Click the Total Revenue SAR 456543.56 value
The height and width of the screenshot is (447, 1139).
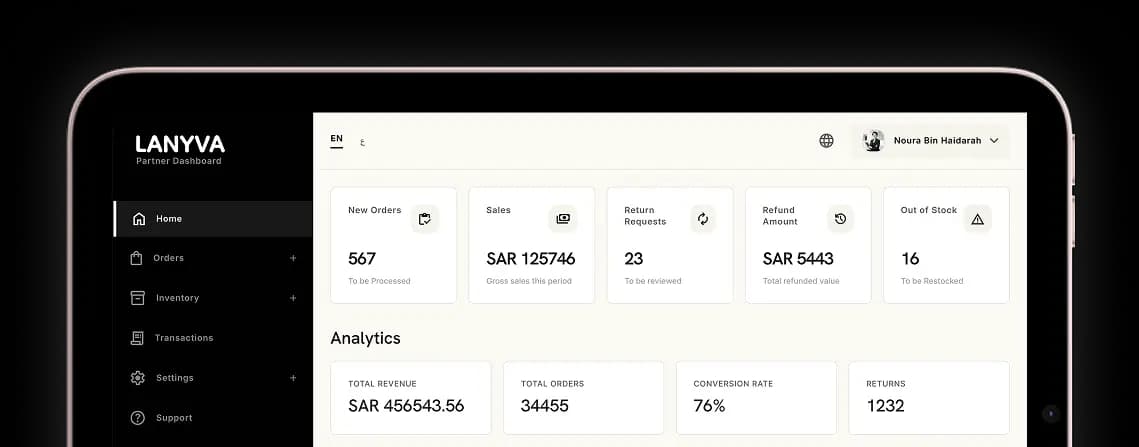pyautogui.click(x=406, y=406)
